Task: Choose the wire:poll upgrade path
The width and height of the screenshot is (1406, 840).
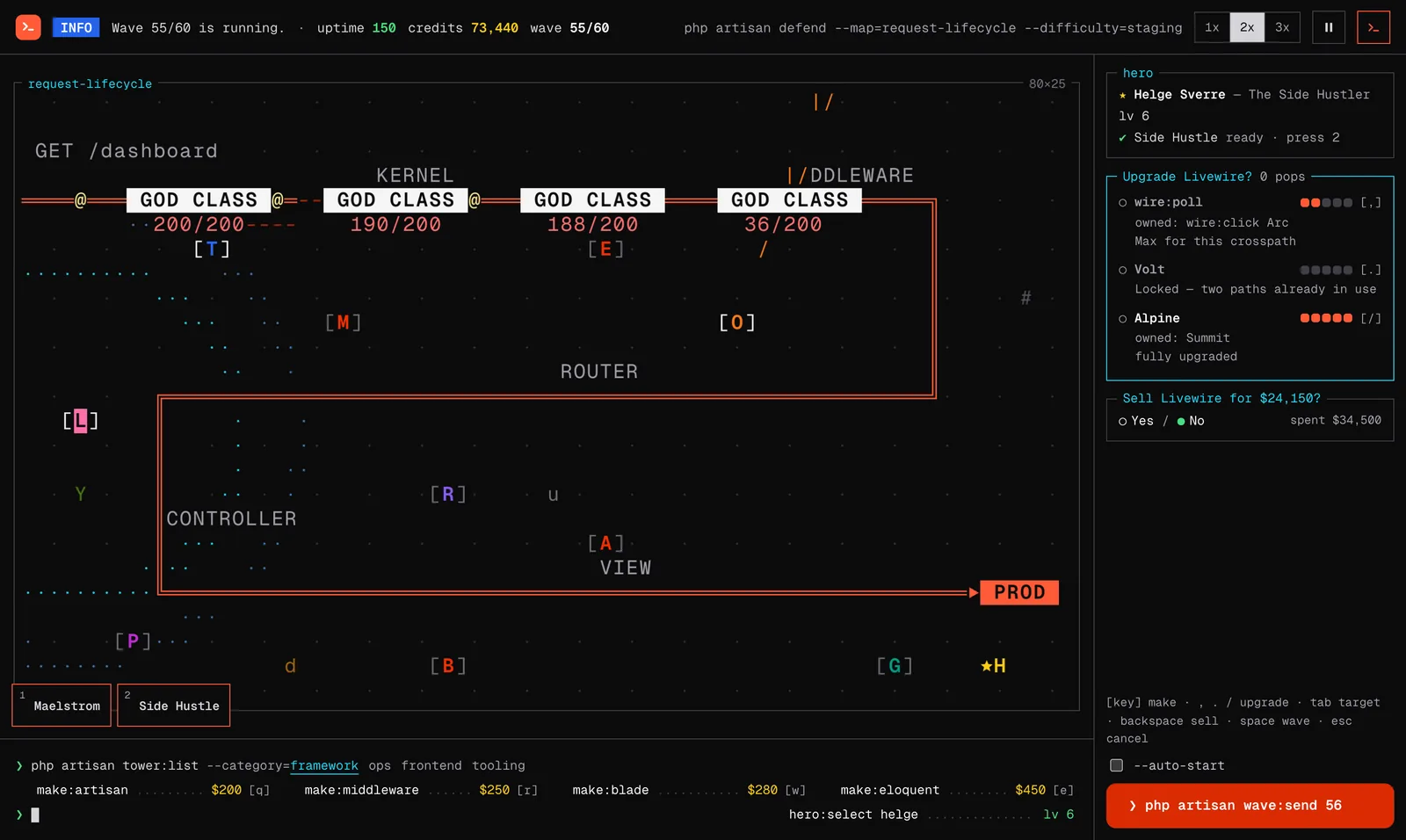Action: click(x=1250, y=221)
